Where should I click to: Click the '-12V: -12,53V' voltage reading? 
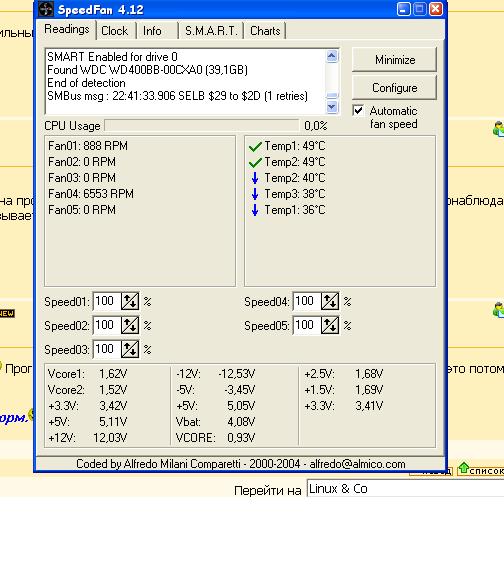(x=216, y=374)
